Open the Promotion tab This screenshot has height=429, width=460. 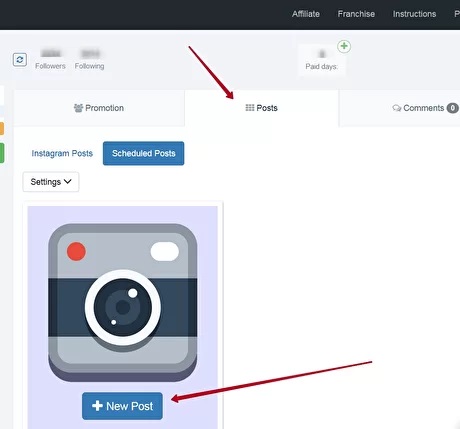[99, 108]
